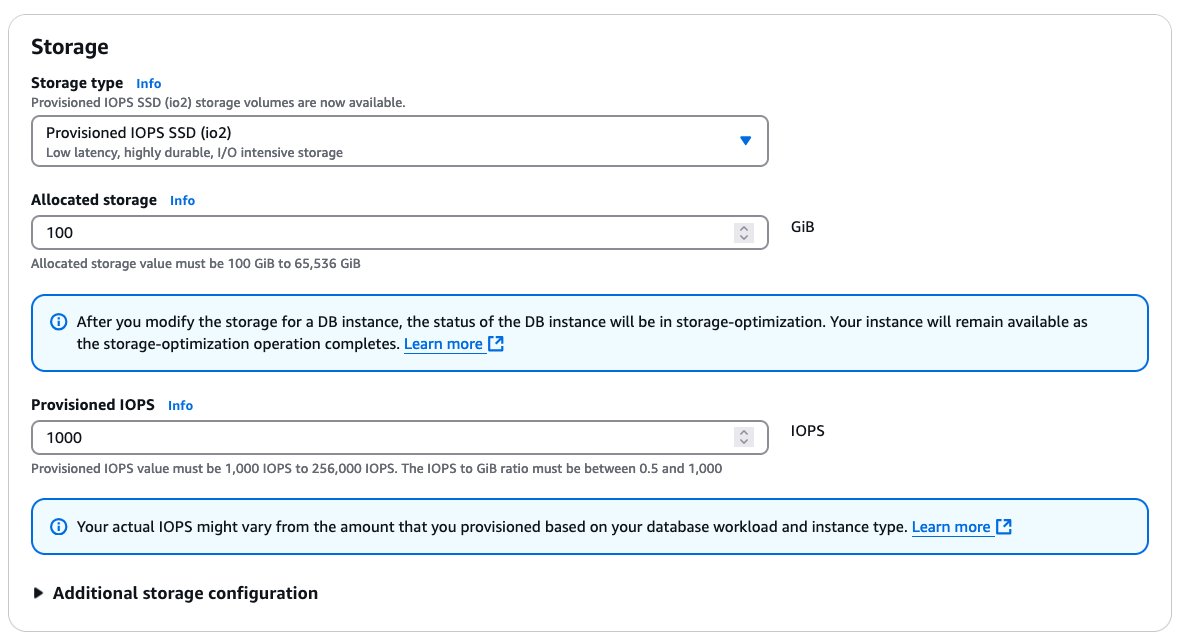
Task: Click 'Allocated storage value must be 100 GiB' hint
Action: (x=196, y=263)
